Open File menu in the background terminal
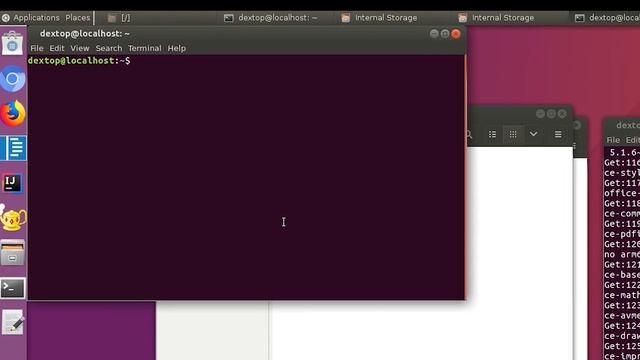 pyautogui.click(x=613, y=140)
